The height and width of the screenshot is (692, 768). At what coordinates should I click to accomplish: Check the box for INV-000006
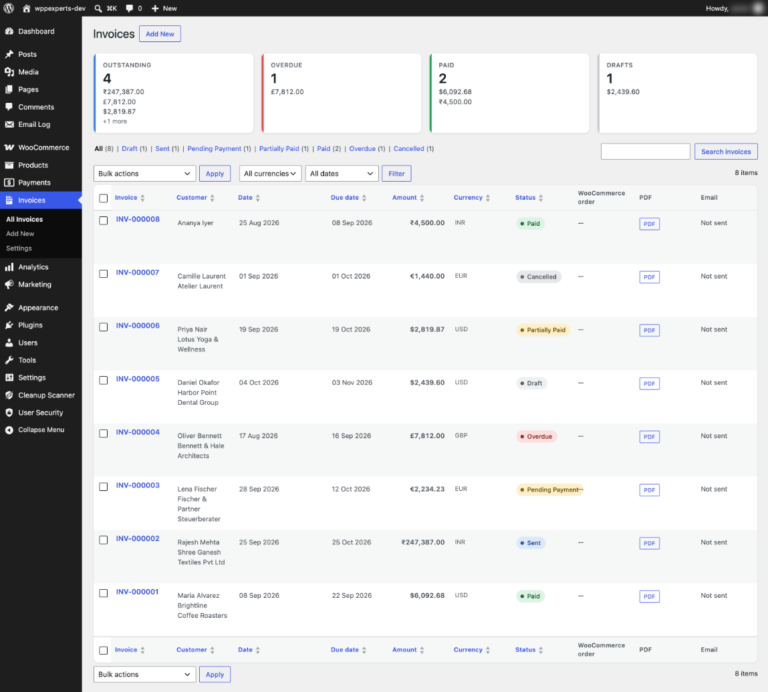(x=103, y=327)
